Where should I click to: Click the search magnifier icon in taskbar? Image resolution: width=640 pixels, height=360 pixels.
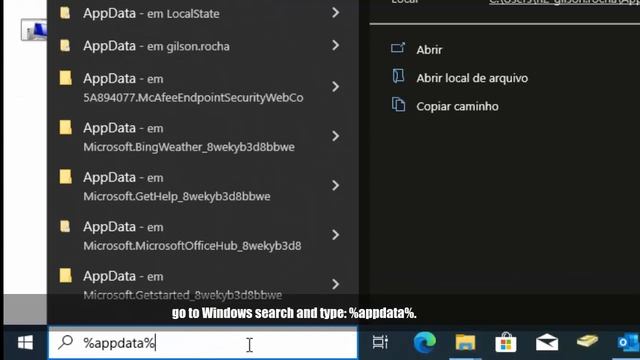(65, 342)
